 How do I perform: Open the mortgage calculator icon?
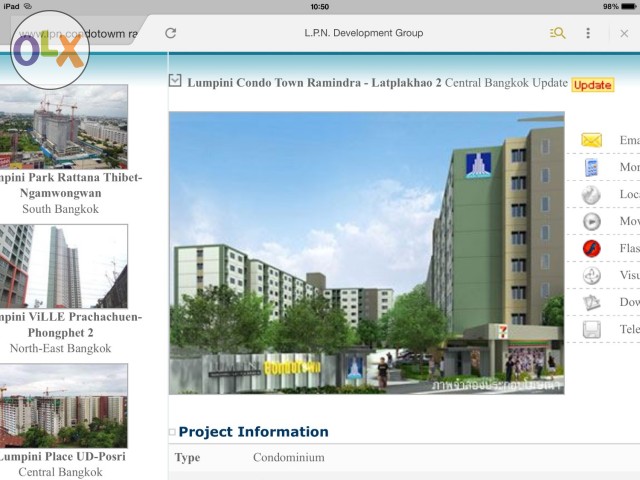pos(592,167)
